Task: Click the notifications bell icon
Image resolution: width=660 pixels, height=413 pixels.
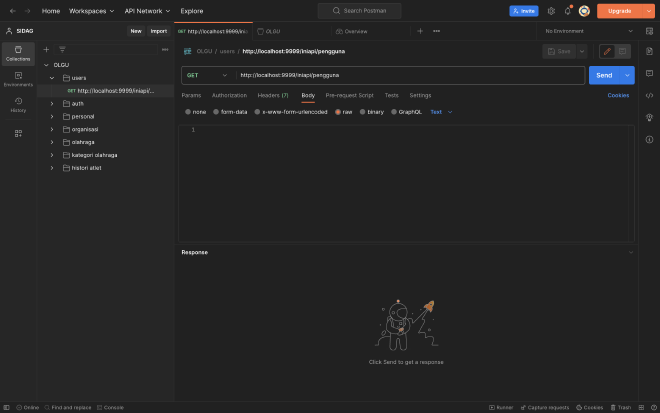Action: (x=567, y=11)
